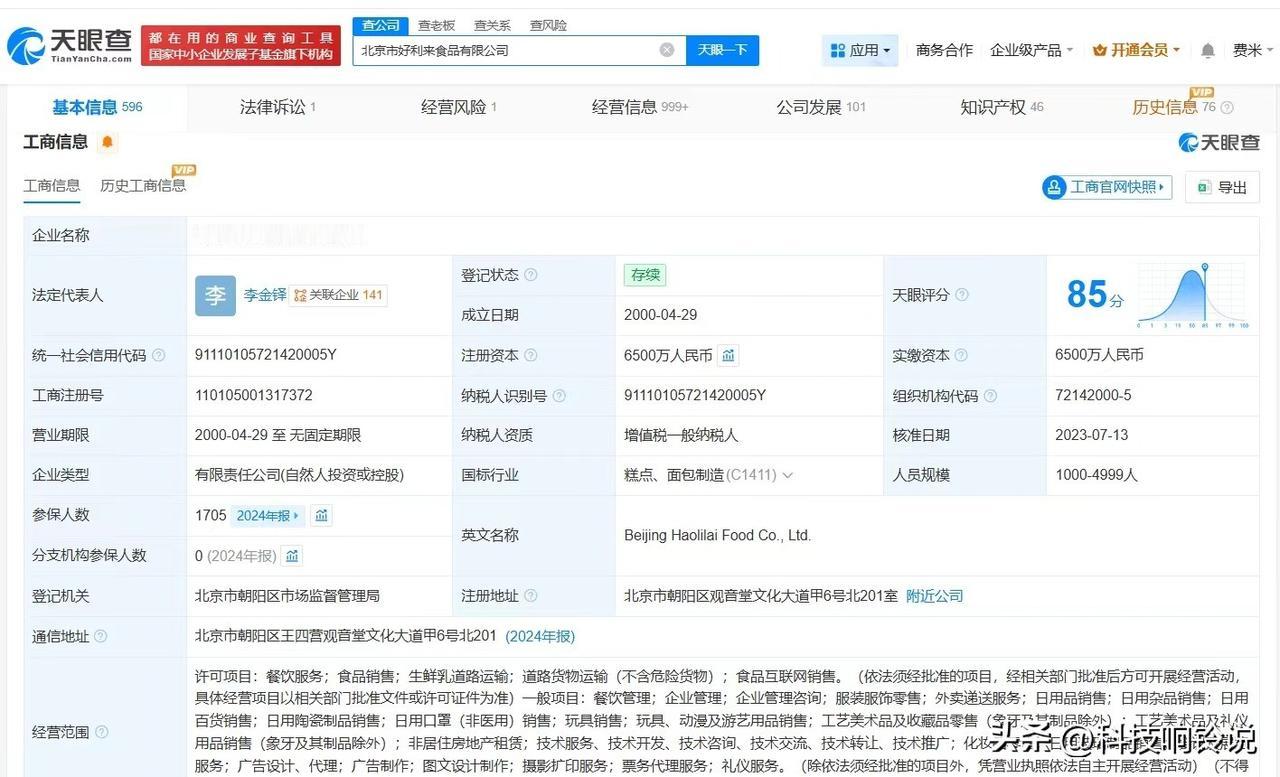Click the red promotional banner beside the logo

pyautogui.click(x=241, y=46)
